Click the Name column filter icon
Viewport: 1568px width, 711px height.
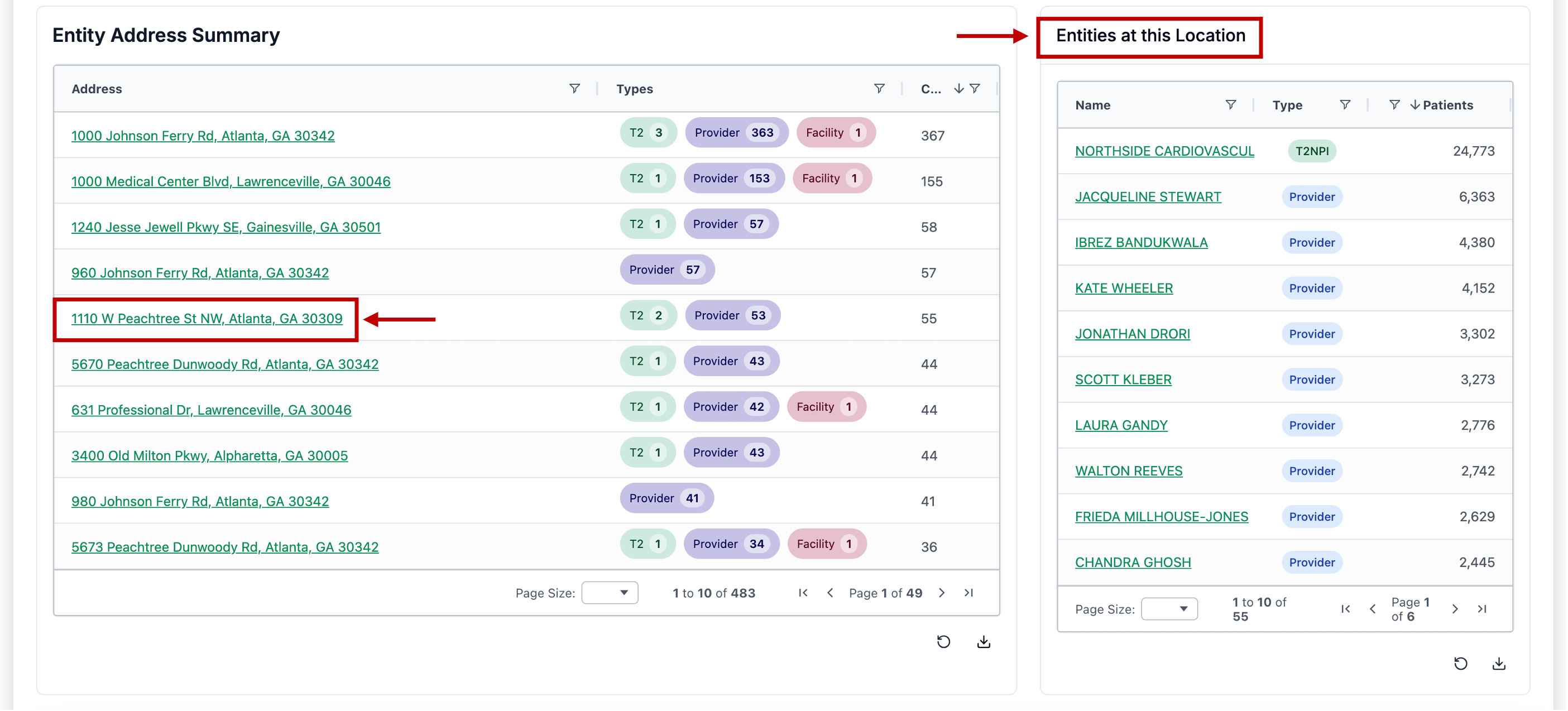pos(1230,105)
